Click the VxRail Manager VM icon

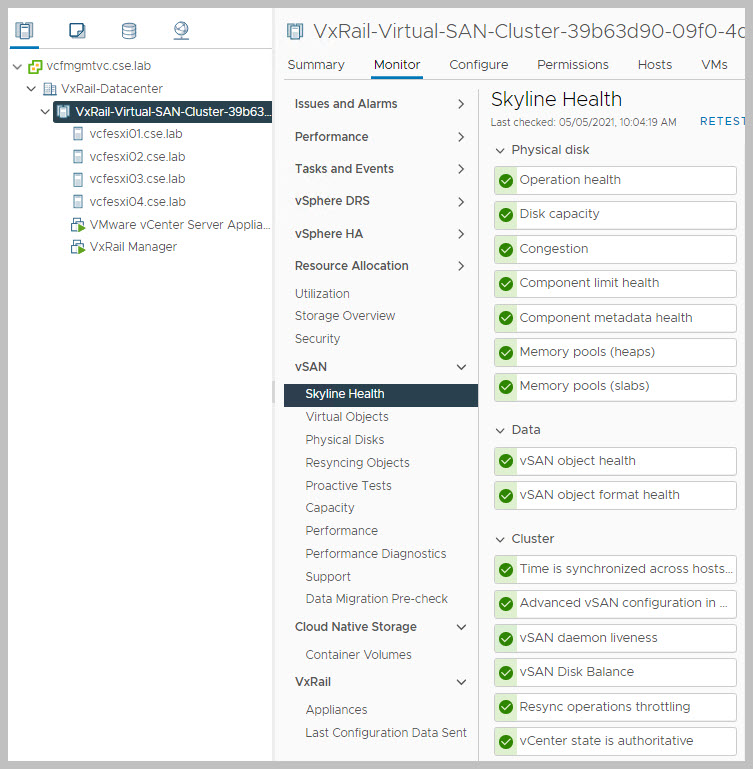point(77,247)
